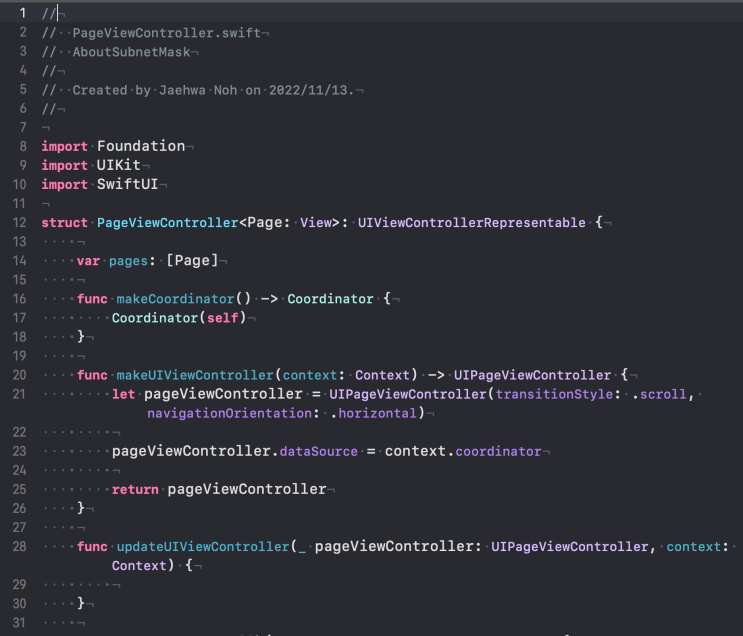This screenshot has width=743, height=636.
Task: Click the PageViewController.swift comment on line 2
Action: coord(166,33)
